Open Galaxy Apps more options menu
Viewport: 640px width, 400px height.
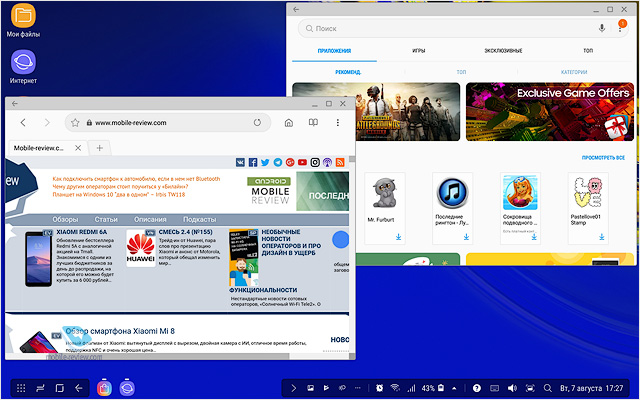[620, 29]
